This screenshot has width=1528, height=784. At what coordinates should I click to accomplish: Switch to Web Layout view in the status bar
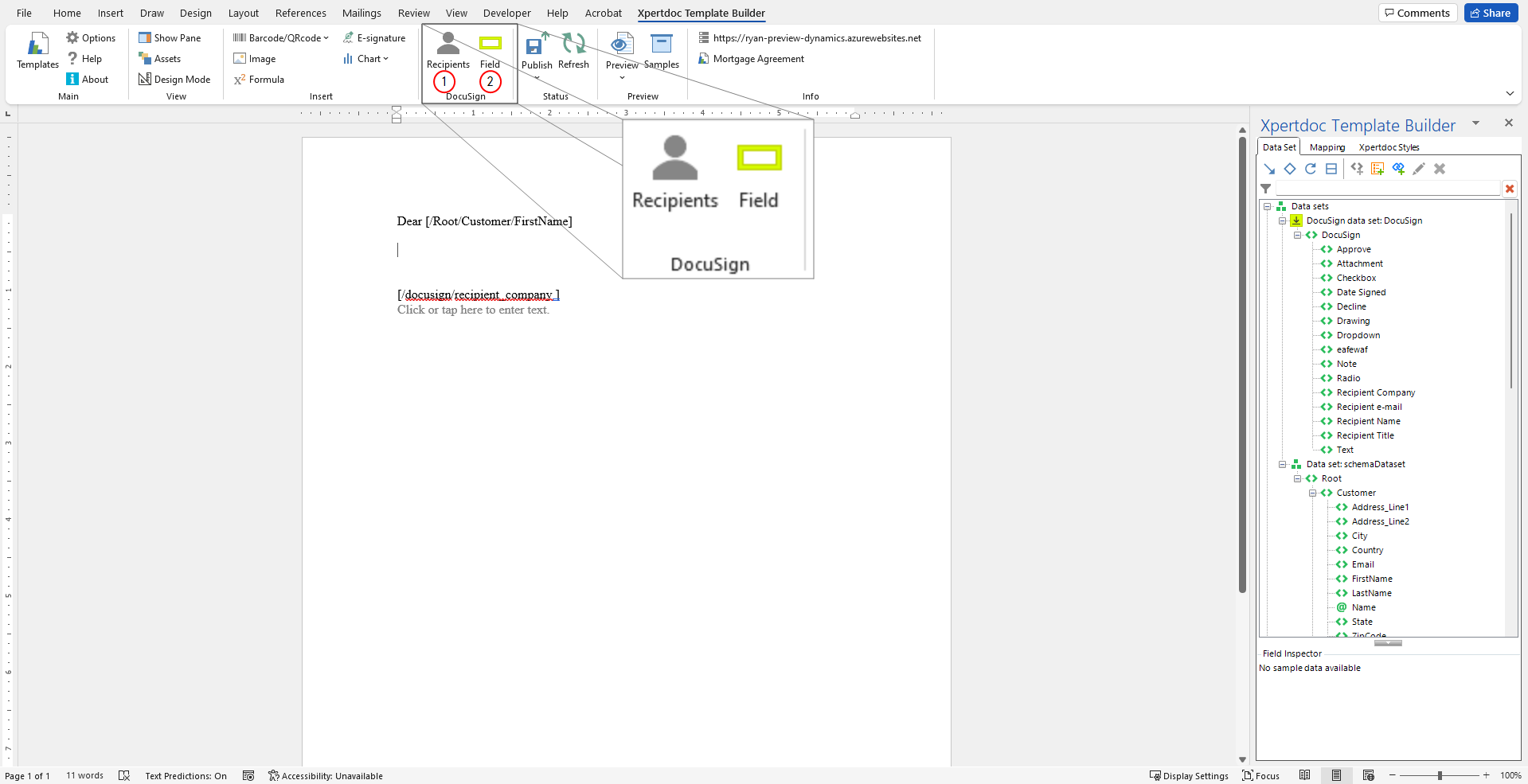point(1369,775)
